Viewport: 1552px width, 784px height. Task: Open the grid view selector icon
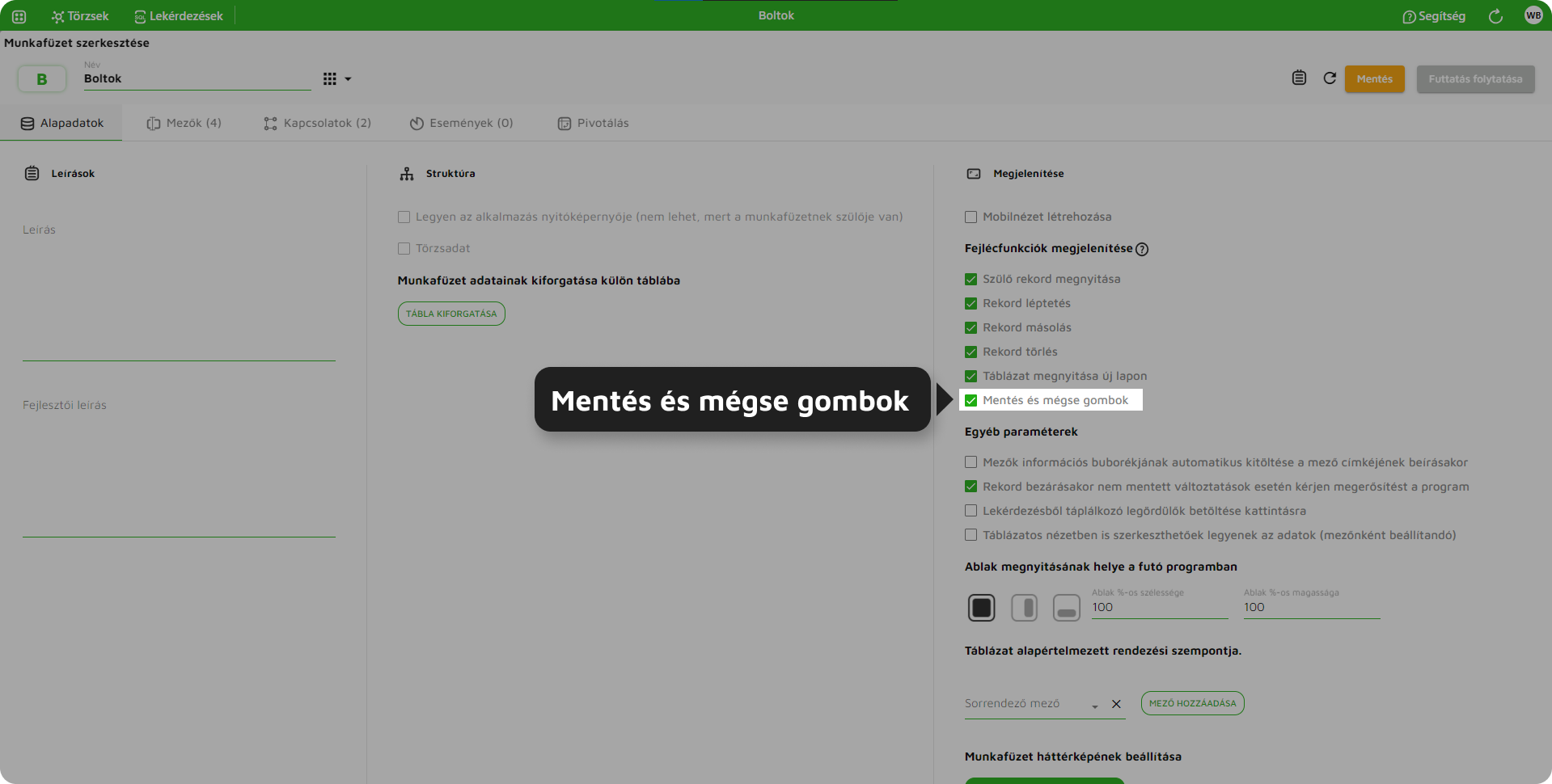pyautogui.click(x=330, y=79)
